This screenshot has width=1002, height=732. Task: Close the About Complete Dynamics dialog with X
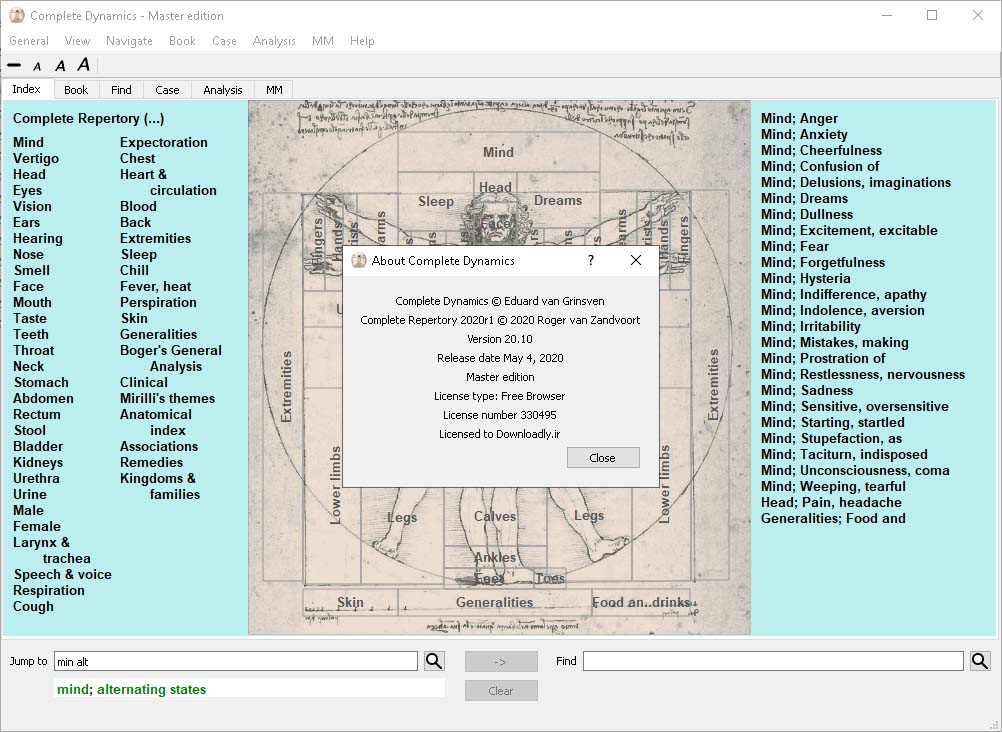(636, 260)
